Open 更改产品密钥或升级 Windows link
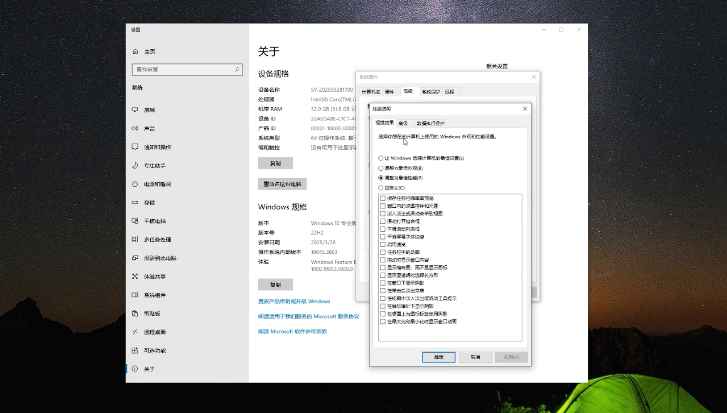This screenshot has width=727, height=413. pyautogui.click(x=294, y=301)
